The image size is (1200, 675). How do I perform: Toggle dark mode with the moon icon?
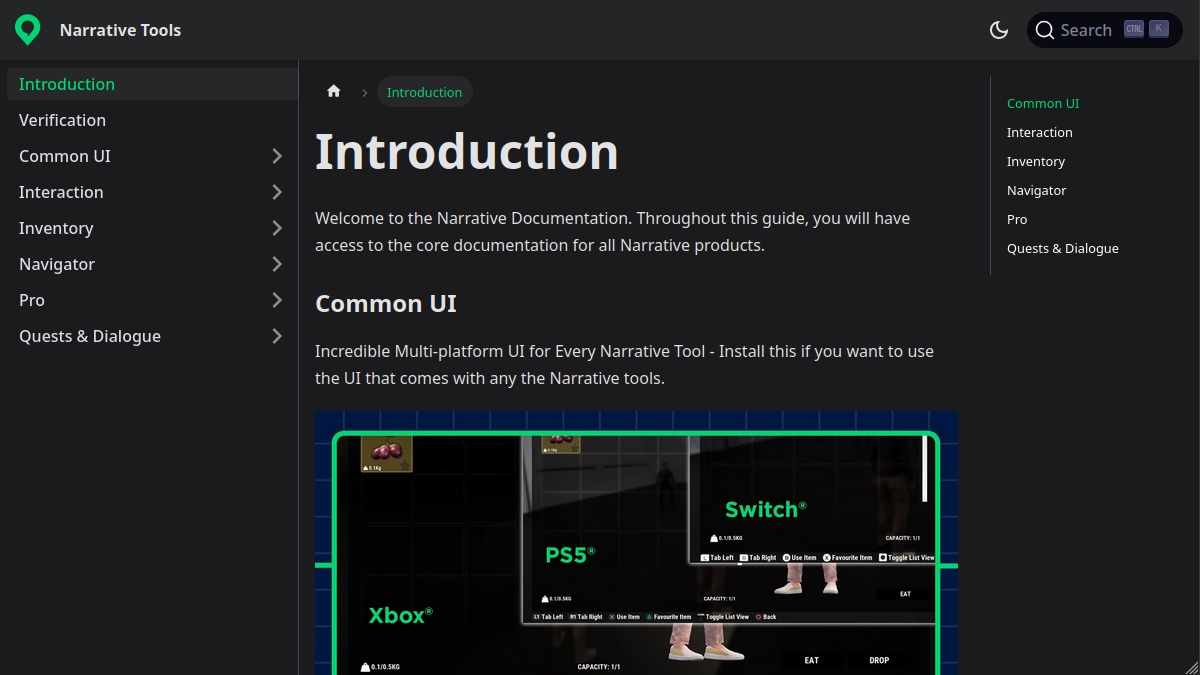click(x=998, y=30)
